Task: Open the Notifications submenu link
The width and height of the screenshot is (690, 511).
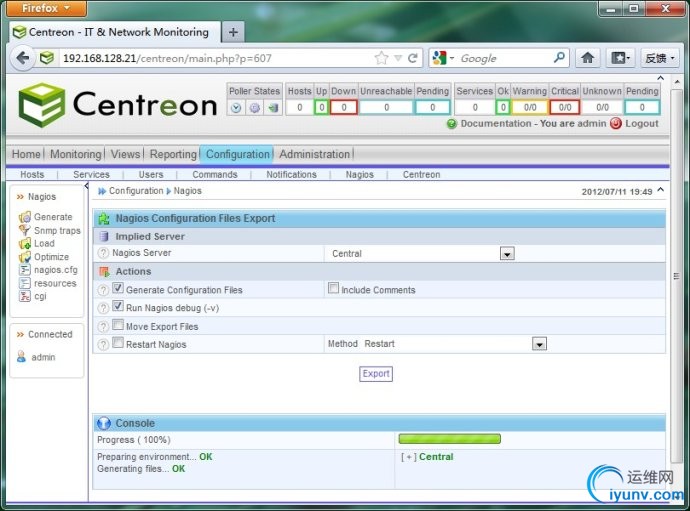Action: click(291, 175)
